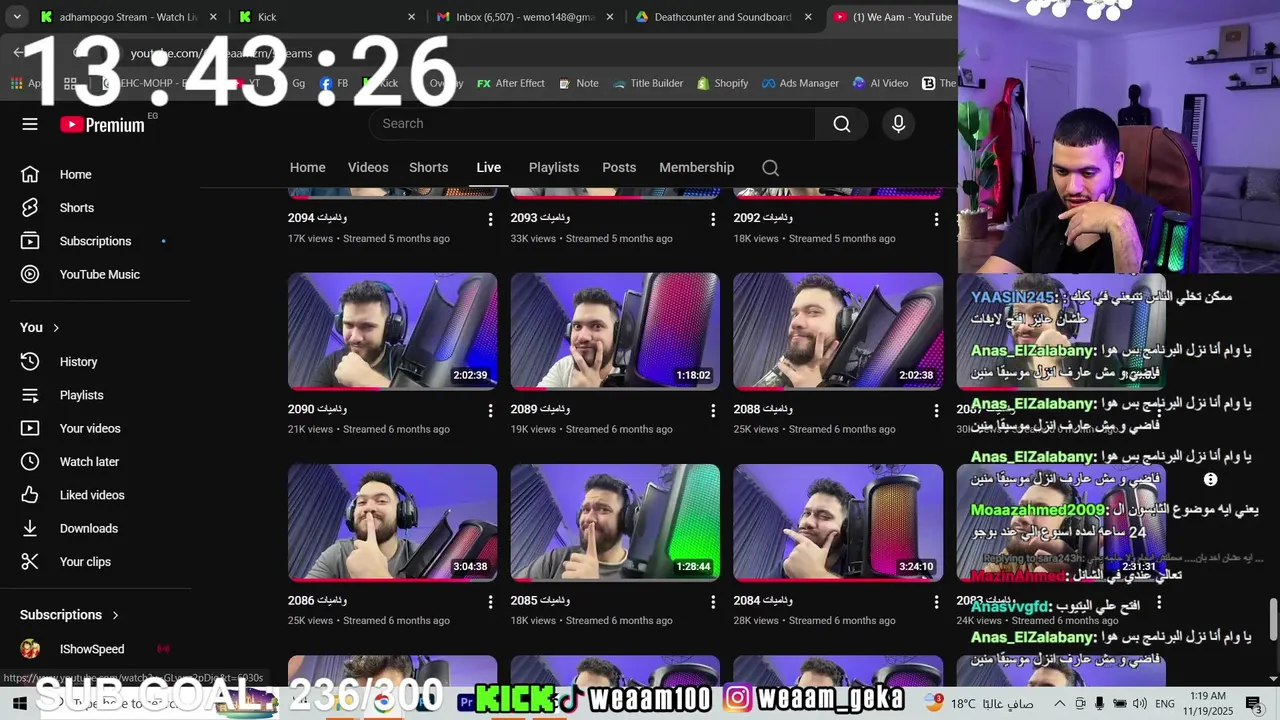This screenshot has height=720, width=1280.
Task: Switch to channel Shorts tab
Action: pos(428,168)
